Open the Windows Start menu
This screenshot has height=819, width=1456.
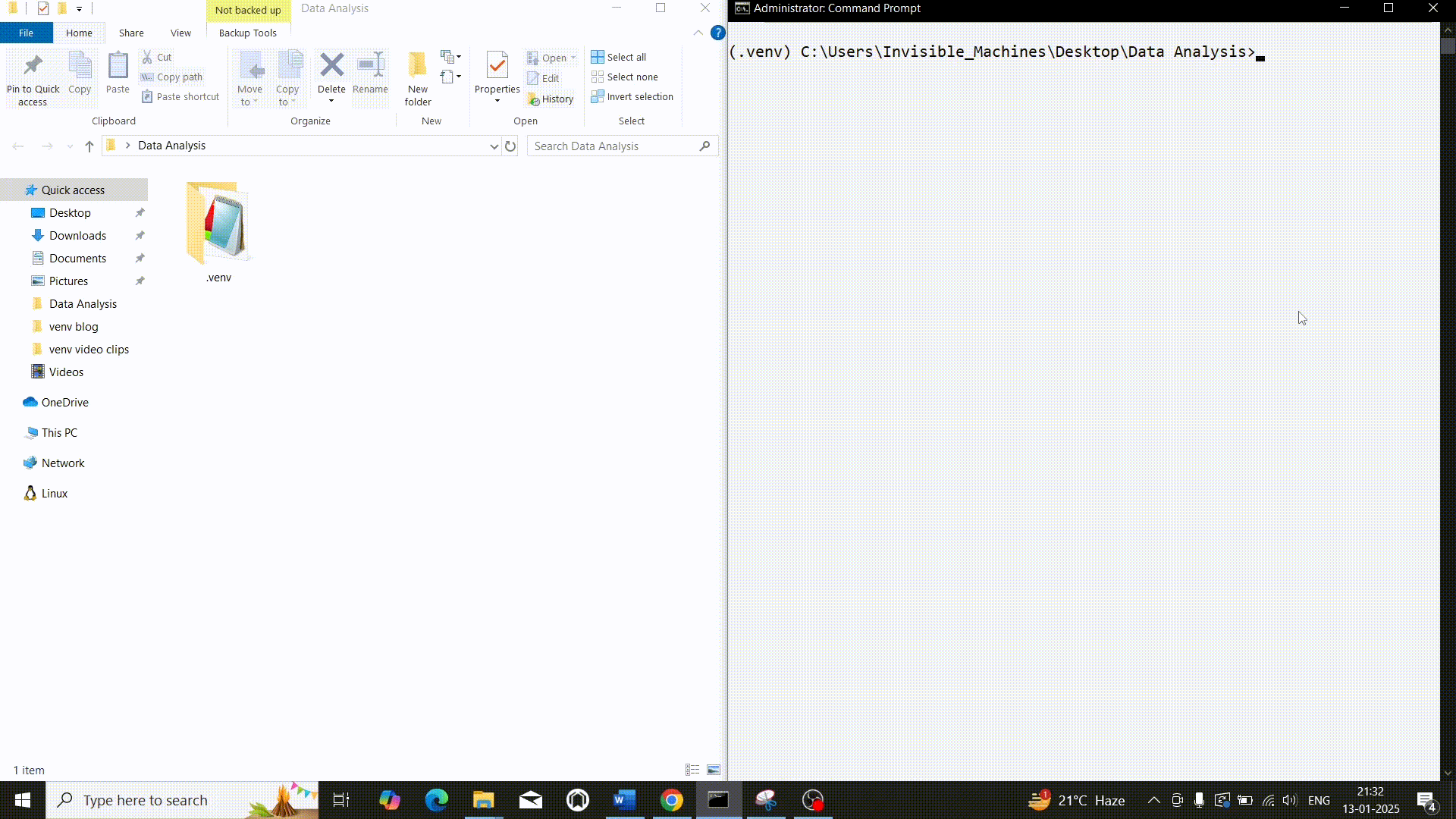click(x=23, y=800)
